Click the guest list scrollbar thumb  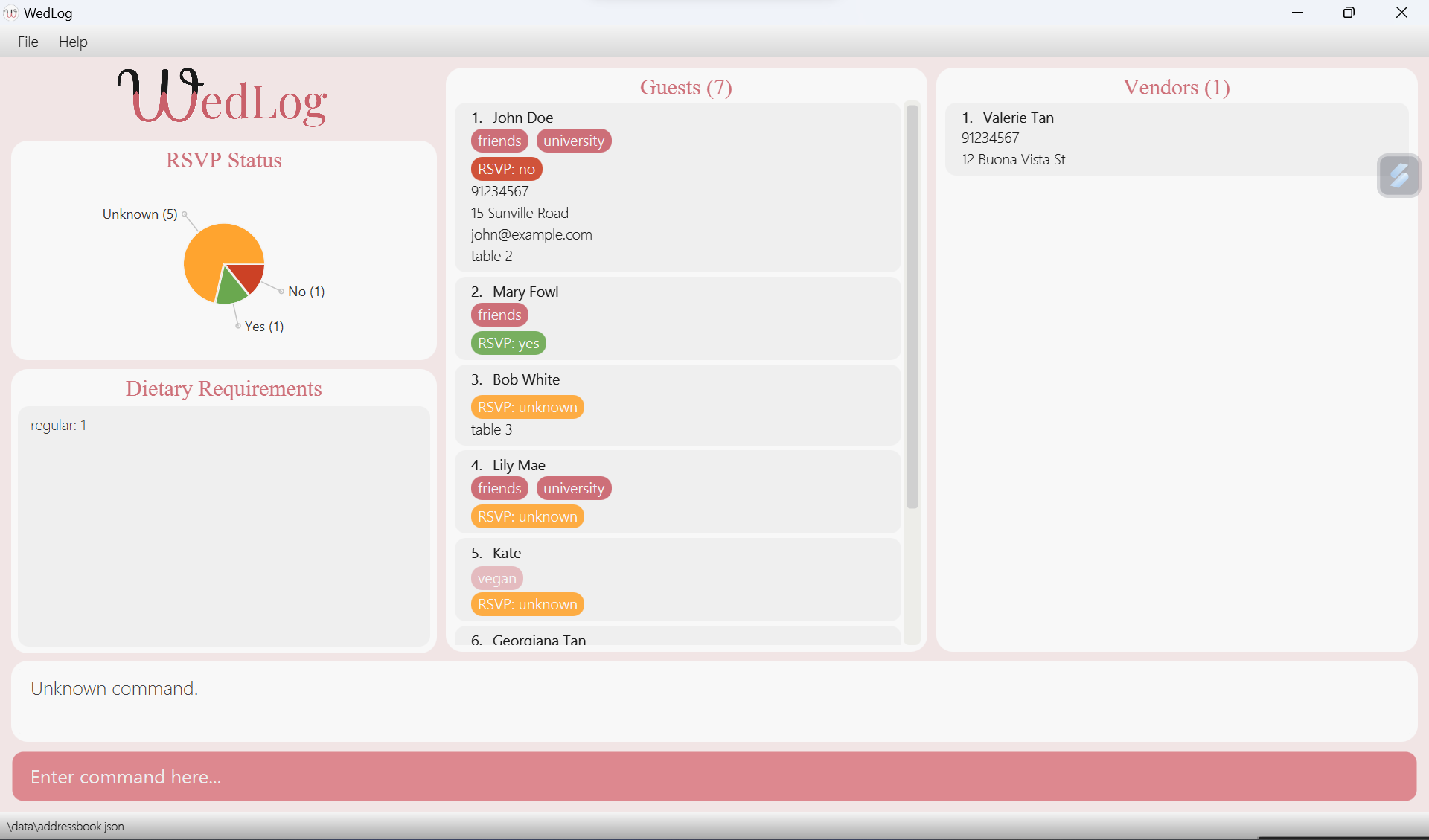coord(912,305)
